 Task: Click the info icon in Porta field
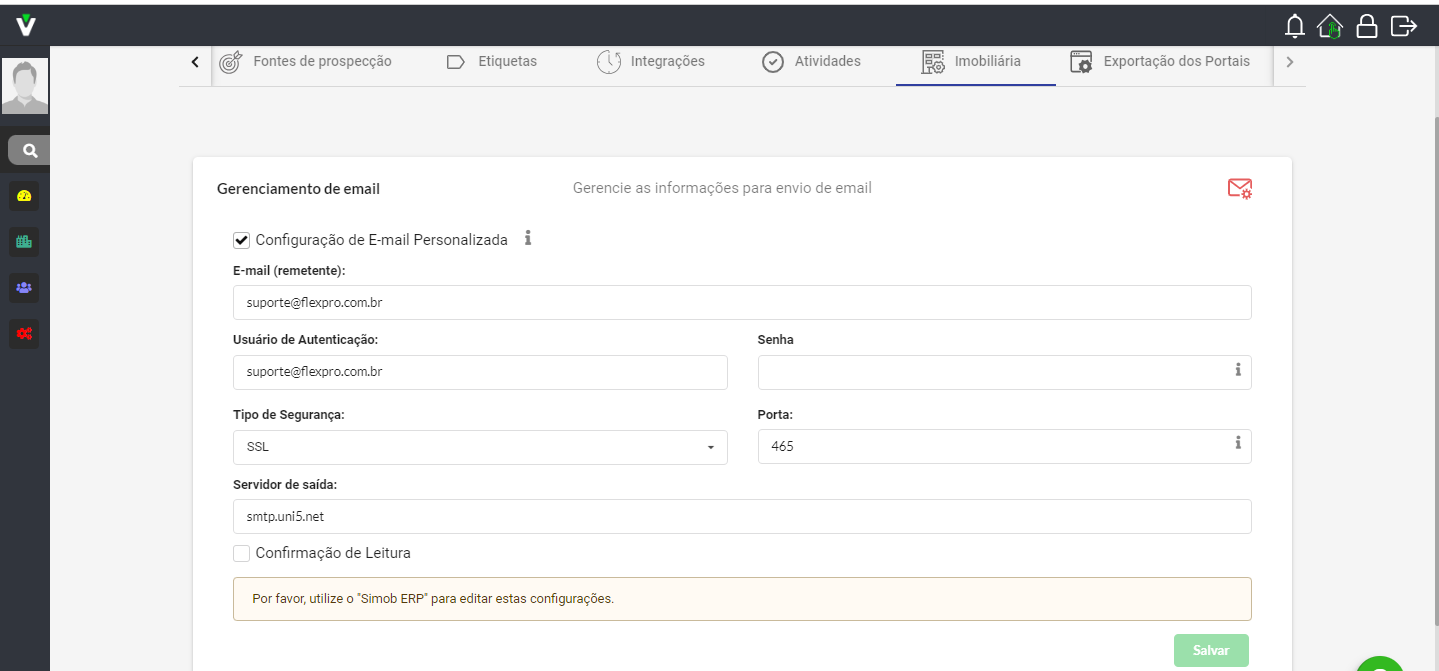pos(1238,442)
